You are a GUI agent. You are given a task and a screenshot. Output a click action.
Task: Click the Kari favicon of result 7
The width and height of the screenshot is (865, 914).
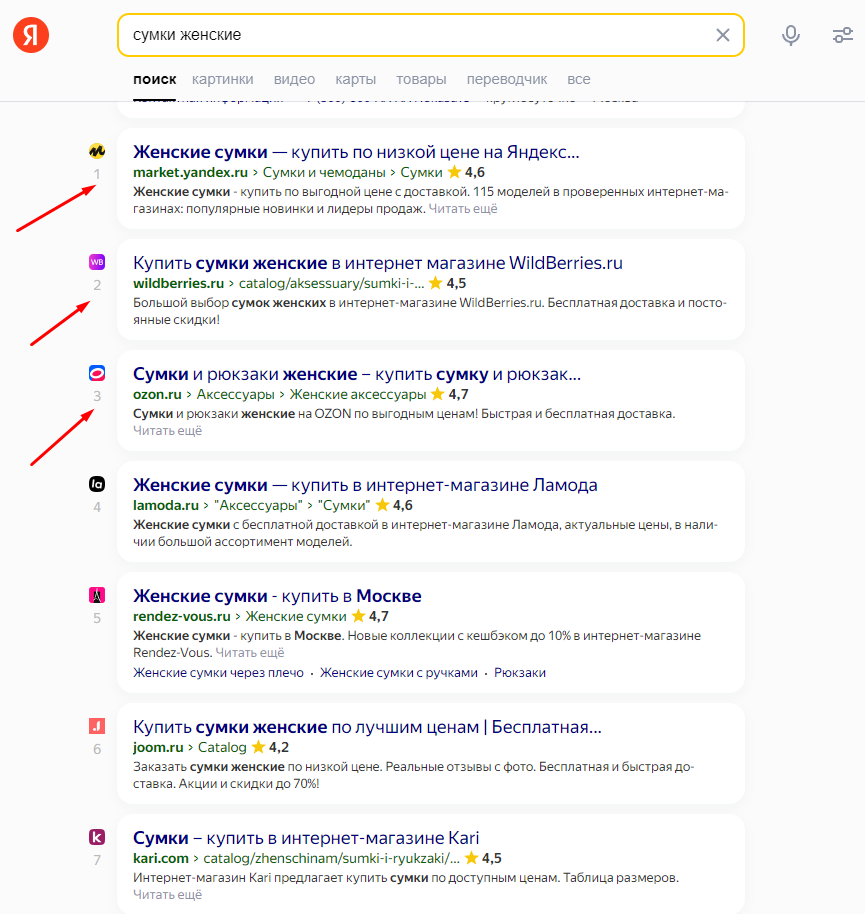[x=97, y=836]
